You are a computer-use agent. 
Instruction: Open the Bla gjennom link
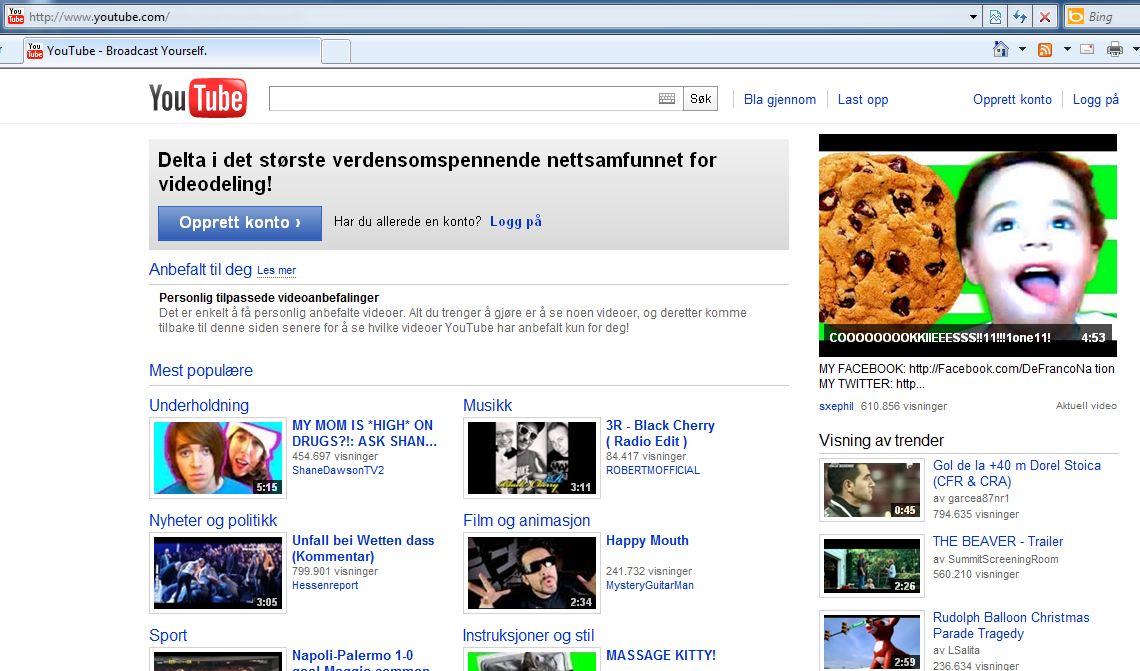pos(779,100)
